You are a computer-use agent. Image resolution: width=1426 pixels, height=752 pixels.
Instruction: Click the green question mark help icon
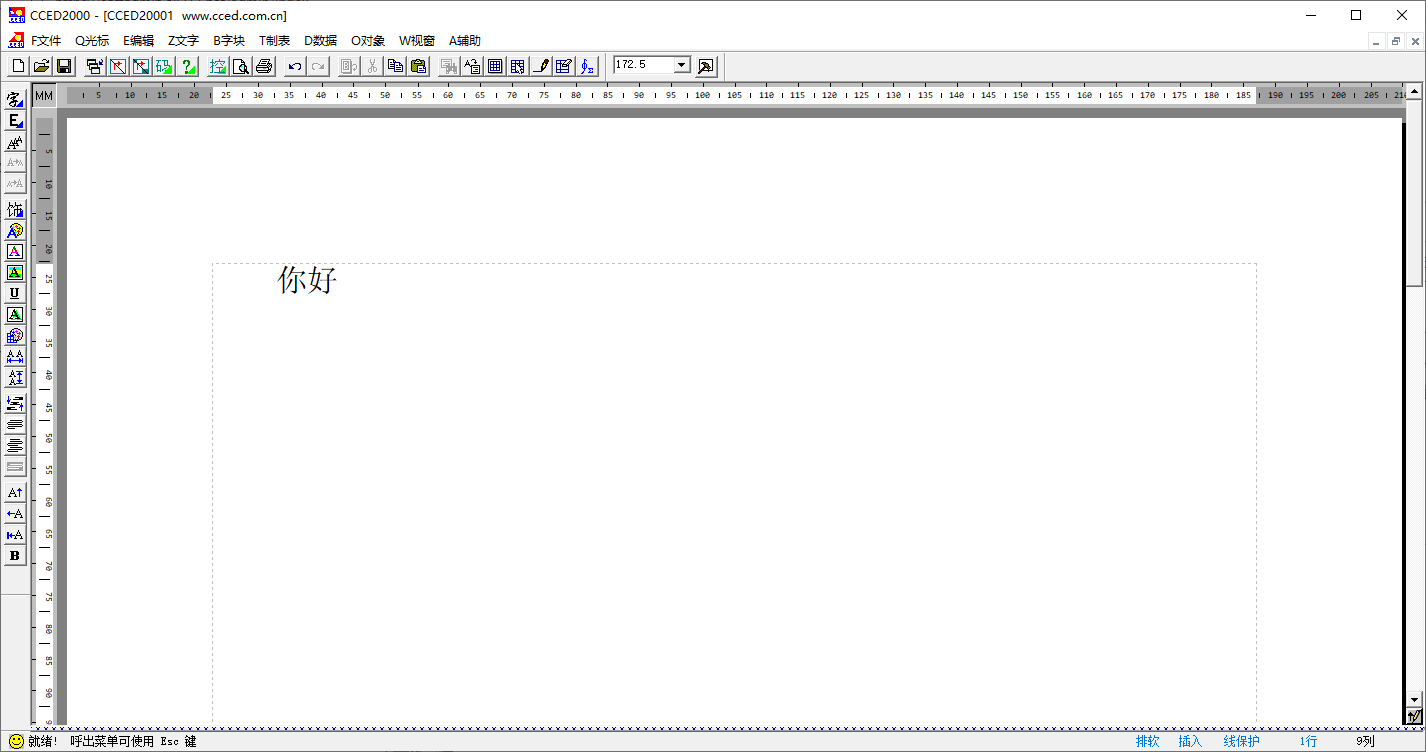click(188, 66)
